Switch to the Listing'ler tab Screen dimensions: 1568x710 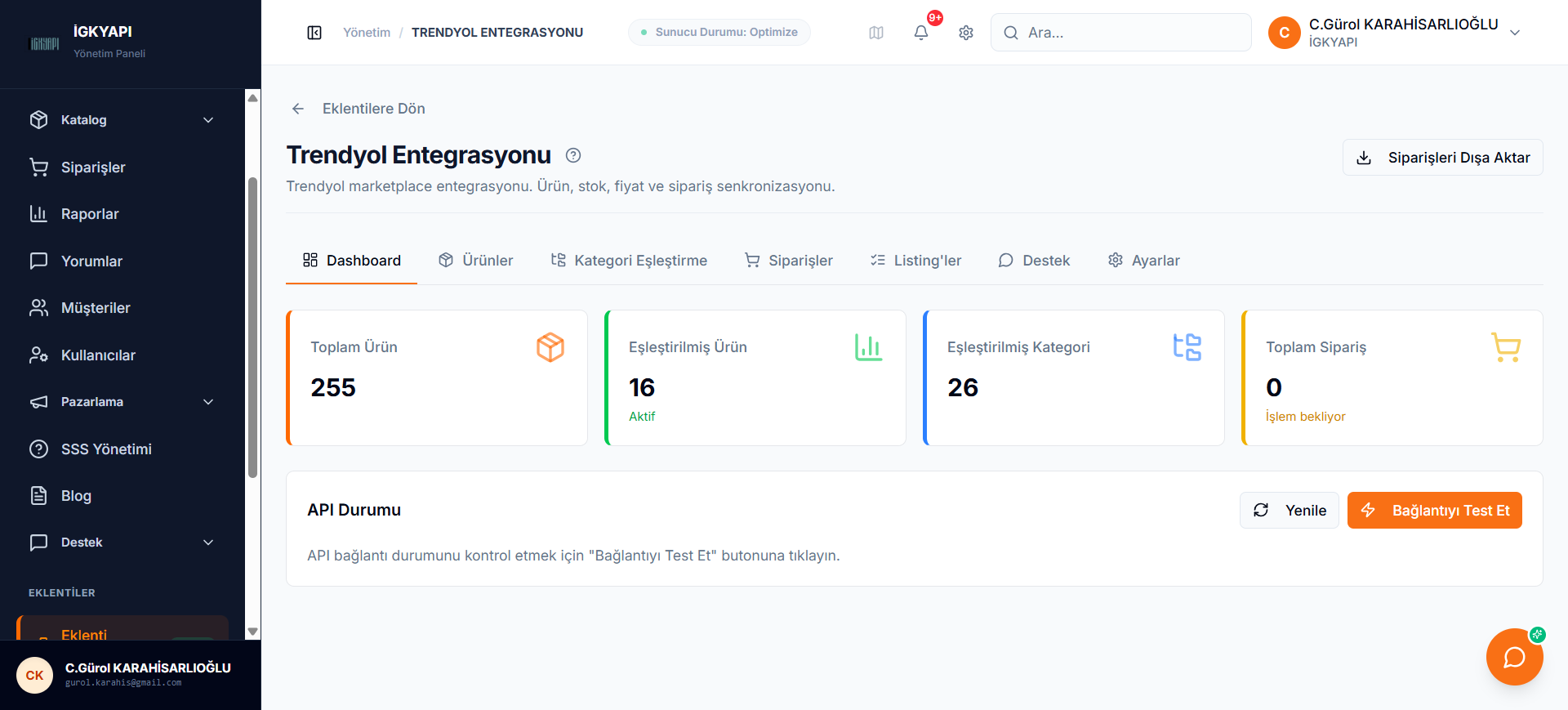coord(915,261)
